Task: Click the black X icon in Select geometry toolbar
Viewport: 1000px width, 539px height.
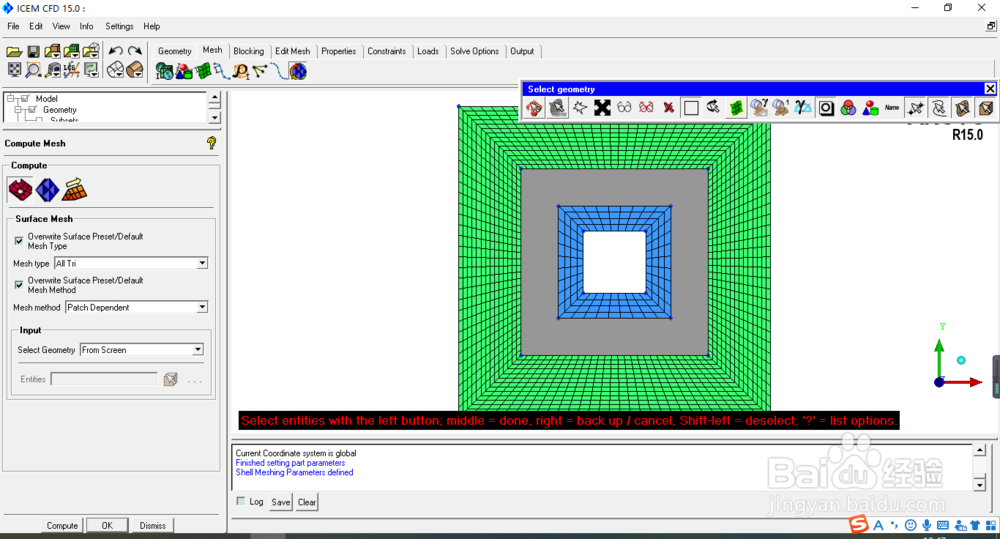Action: click(x=602, y=108)
